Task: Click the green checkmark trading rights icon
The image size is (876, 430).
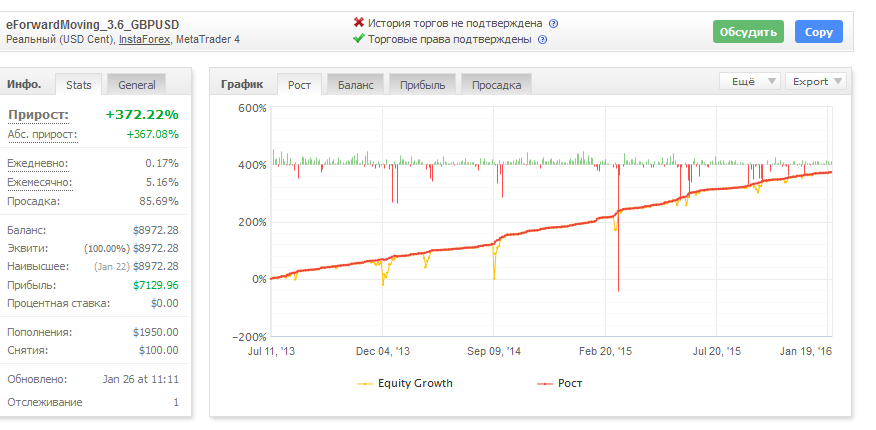Action: click(x=359, y=39)
